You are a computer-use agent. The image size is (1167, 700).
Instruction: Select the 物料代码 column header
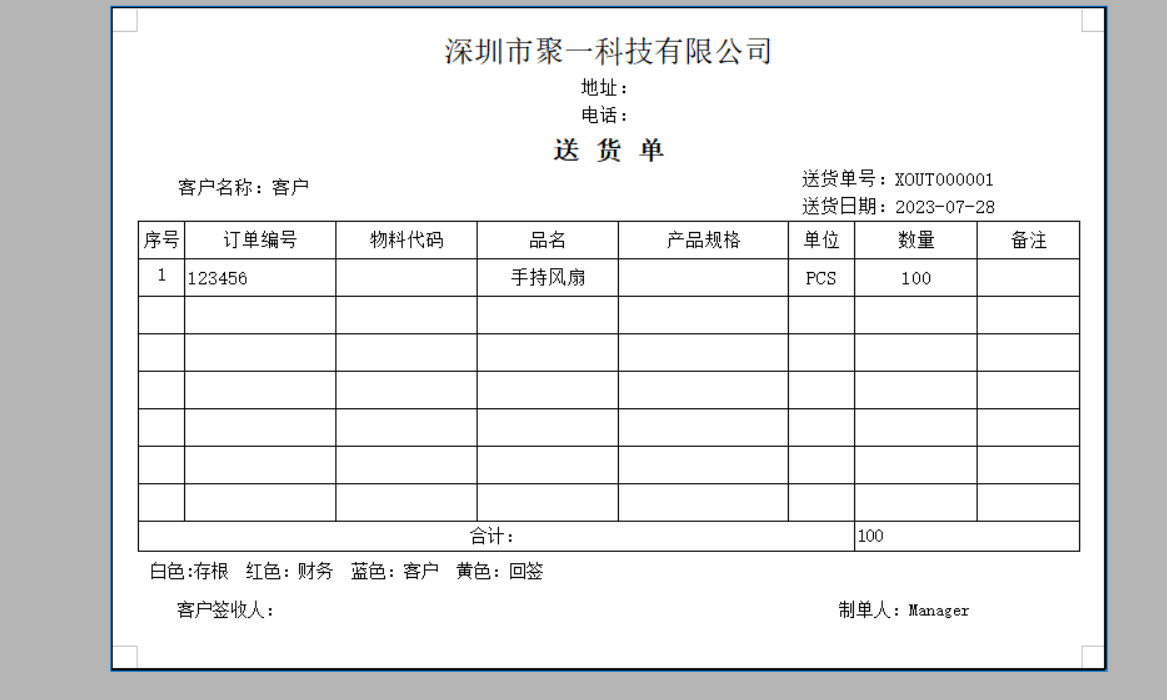click(x=406, y=240)
